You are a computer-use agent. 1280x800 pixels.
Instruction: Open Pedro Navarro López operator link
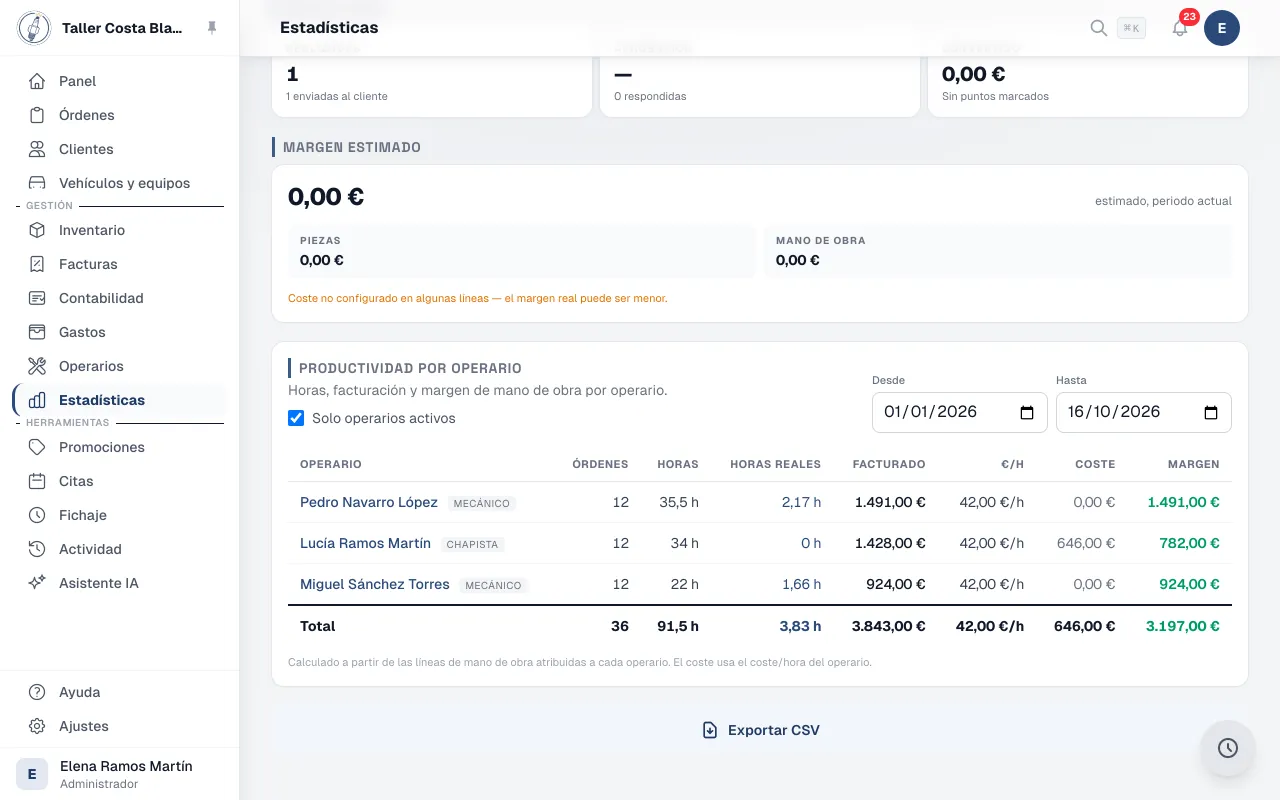(369, 502)
